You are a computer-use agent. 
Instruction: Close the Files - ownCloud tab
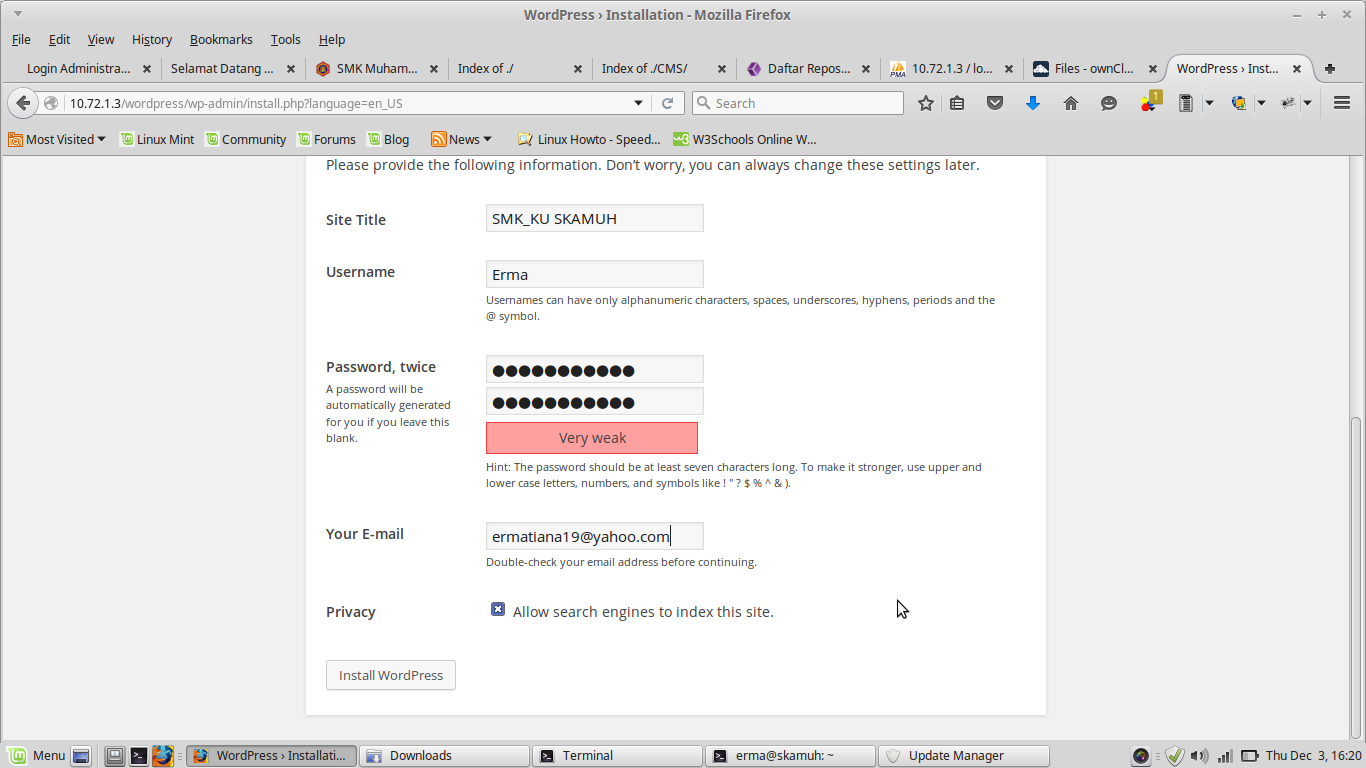1153,69
